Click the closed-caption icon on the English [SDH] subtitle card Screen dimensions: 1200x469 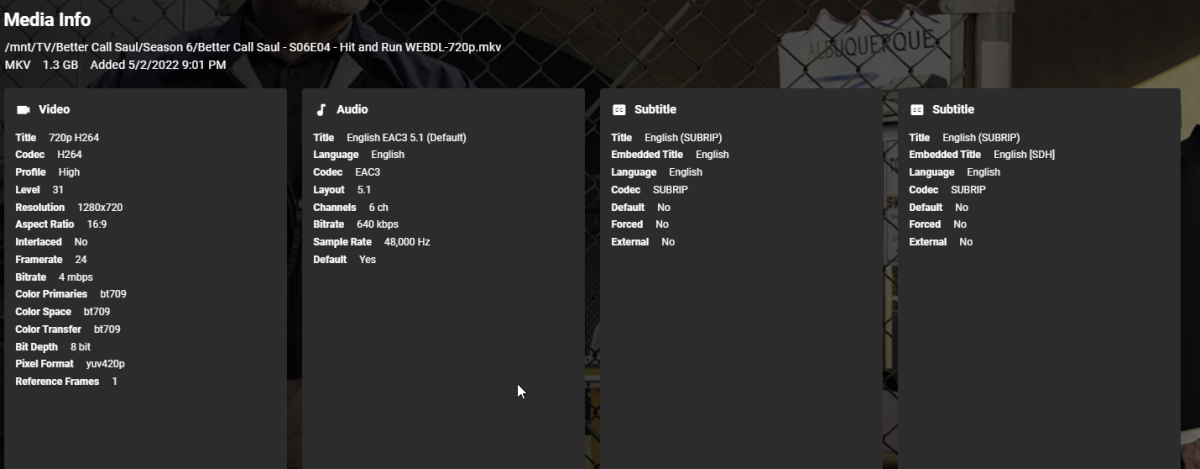(917, 110)
